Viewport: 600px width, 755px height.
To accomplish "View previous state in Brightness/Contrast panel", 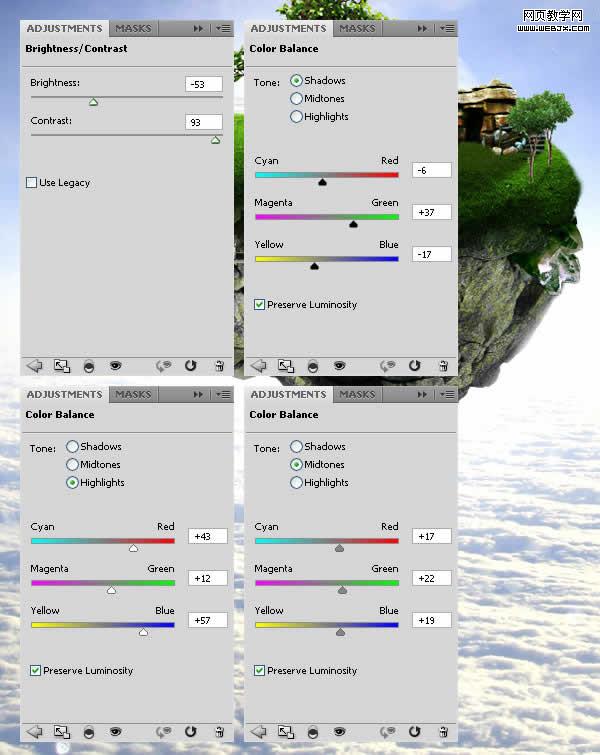I will point(164,366).
